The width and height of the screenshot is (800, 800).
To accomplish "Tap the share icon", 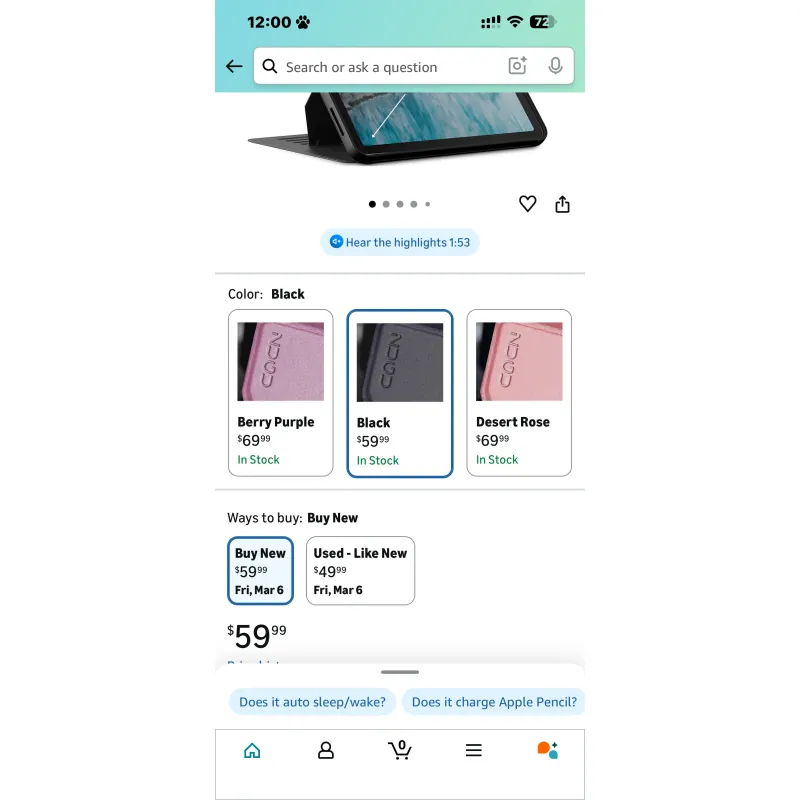I will 562,204.
